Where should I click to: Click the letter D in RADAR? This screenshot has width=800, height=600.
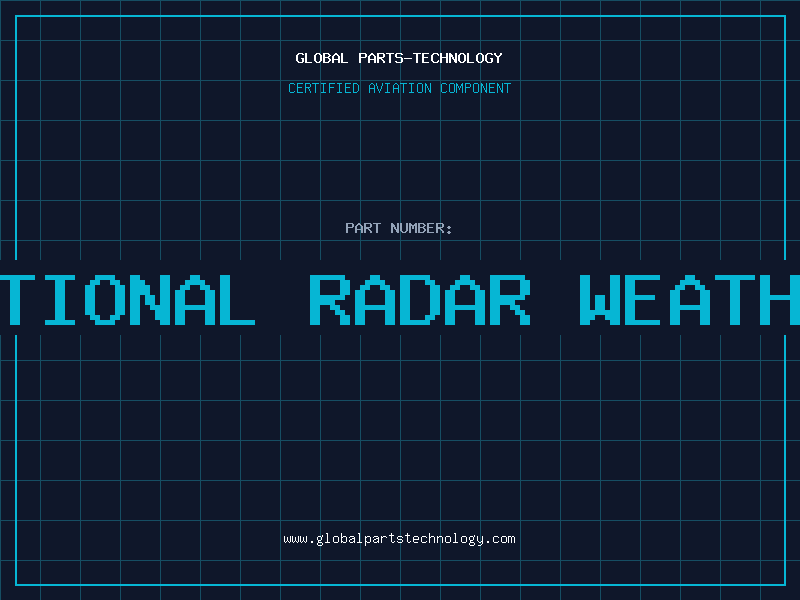420,300
